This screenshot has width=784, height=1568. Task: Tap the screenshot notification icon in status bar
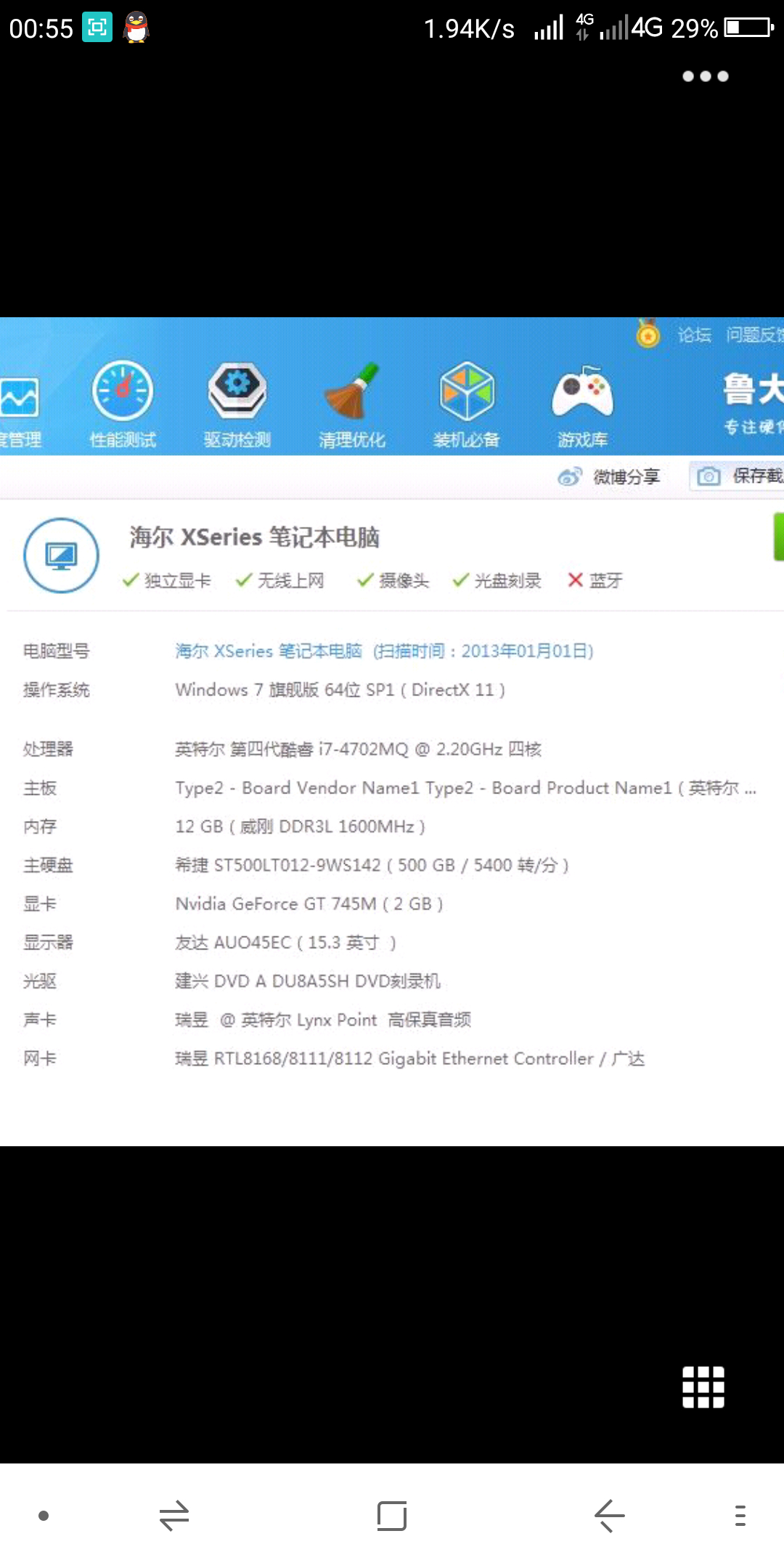(x=97, y=28)
